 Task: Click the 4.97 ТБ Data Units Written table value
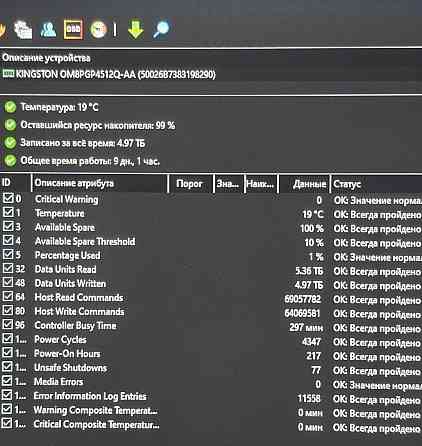click(309, 285)
